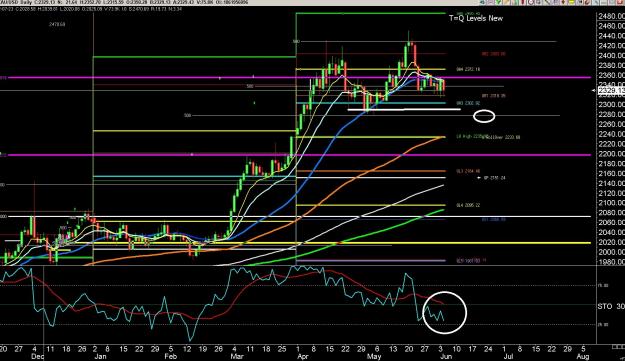Viewport: 625px width, 361px height.
Task: Click the 2380.00 price axis label
Action: point(612,65)
